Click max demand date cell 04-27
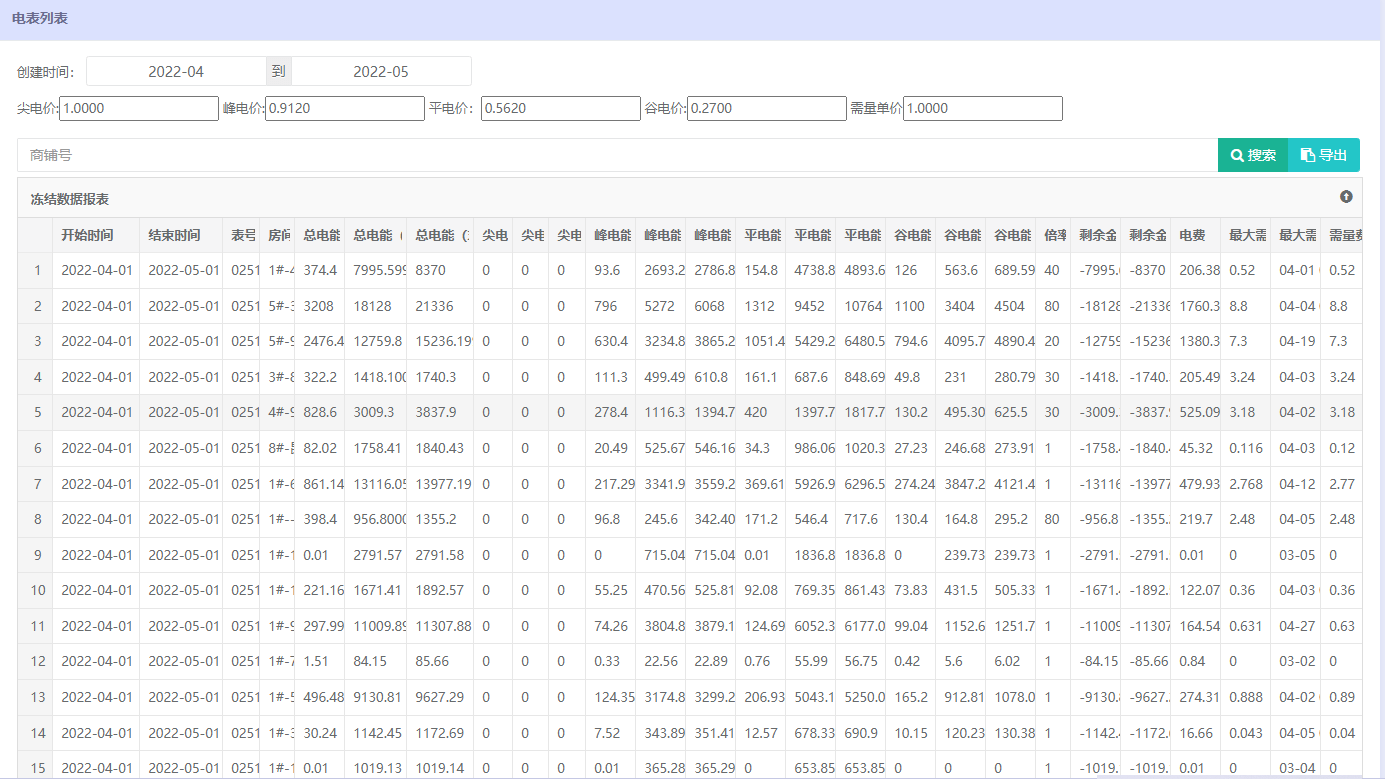Viewport: 1385px width, 779px height. pyautogui.click(x=1295, y=626)
